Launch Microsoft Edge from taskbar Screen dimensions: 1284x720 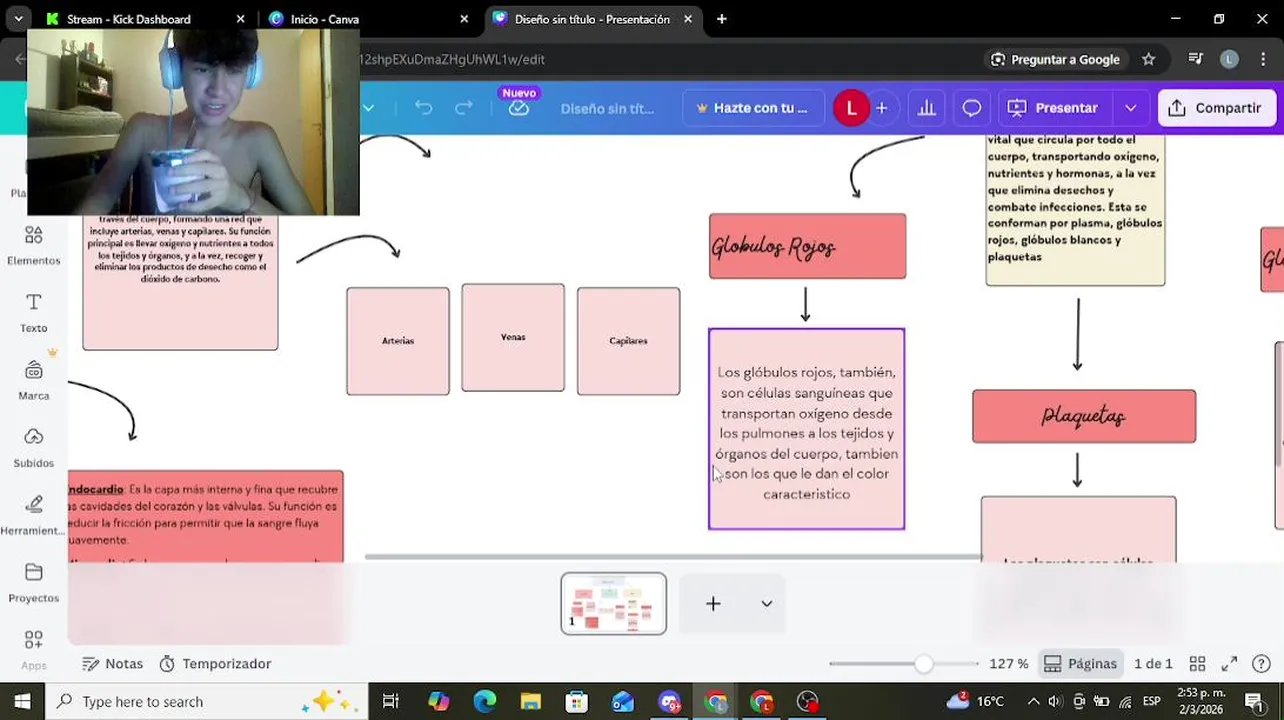point(485,701)
